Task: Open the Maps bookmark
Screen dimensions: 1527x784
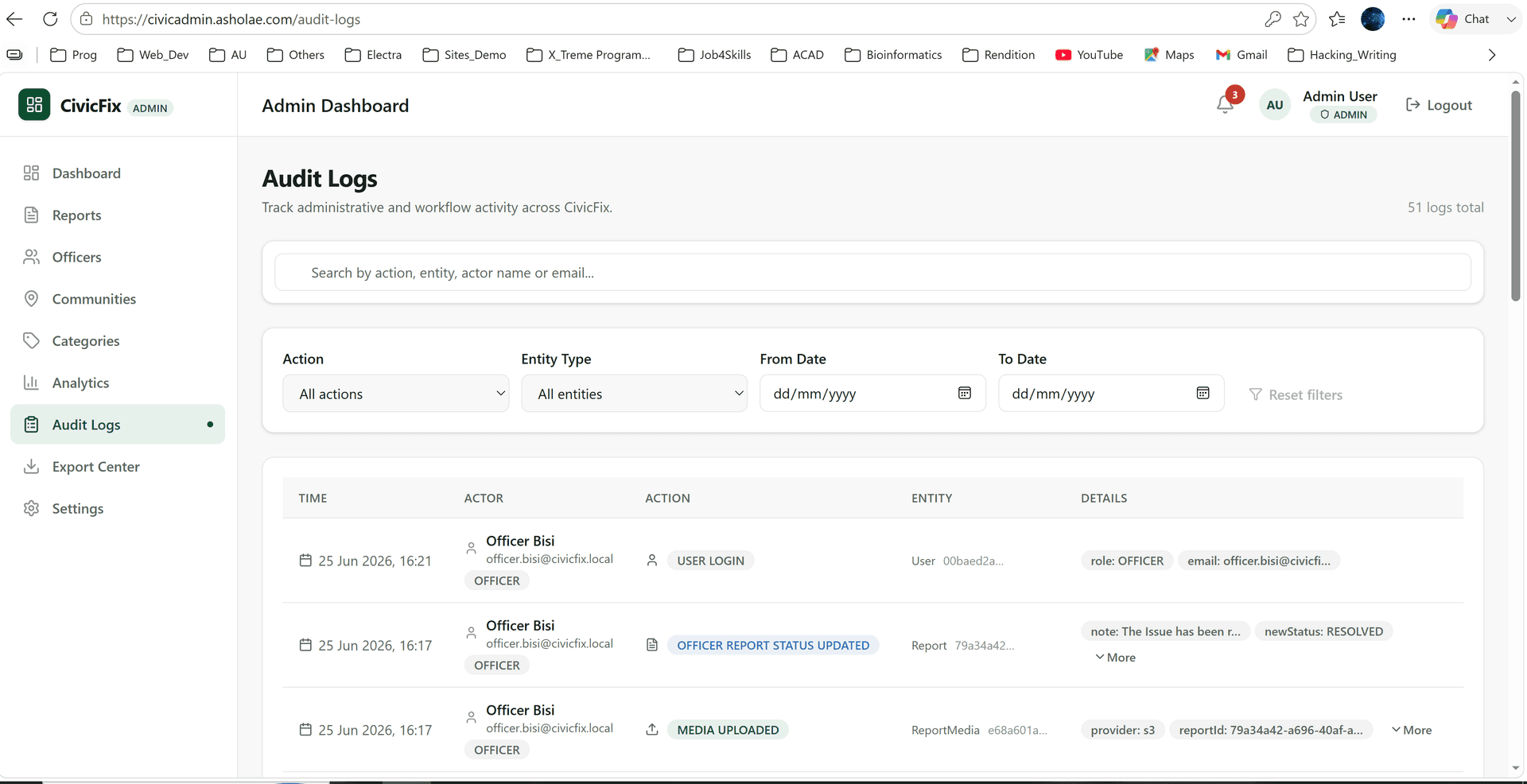Action: pyautogui.click(x=1169, y=55)
